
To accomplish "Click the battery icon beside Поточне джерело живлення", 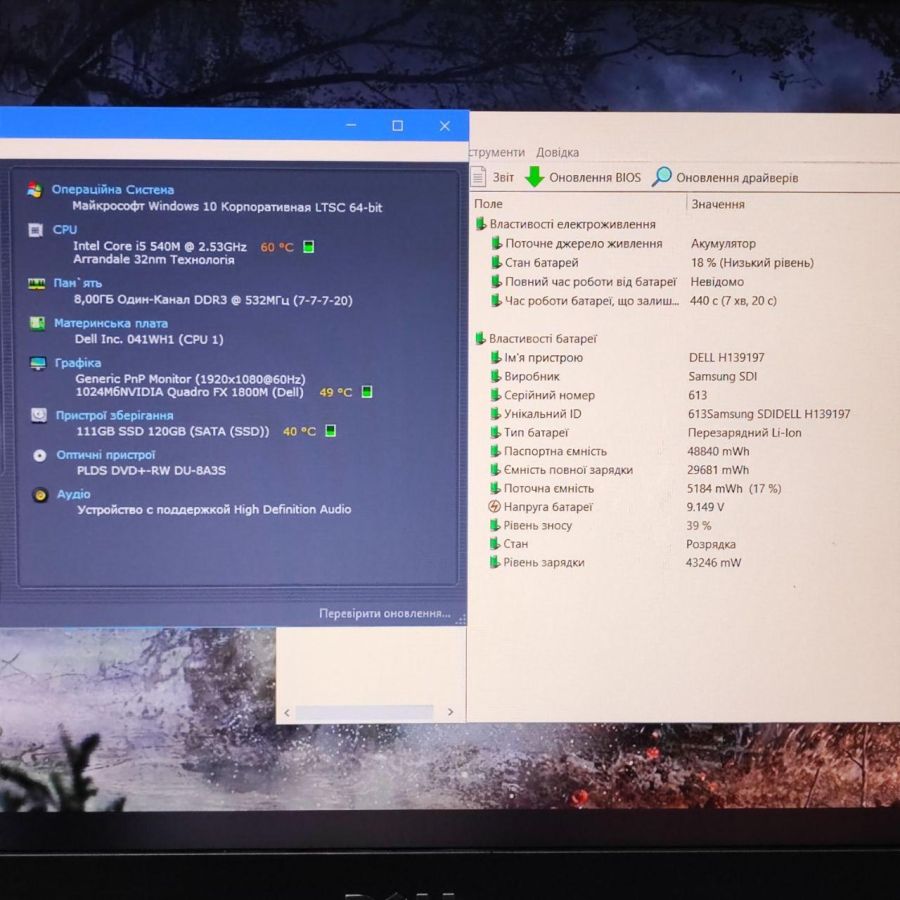I will (496, 243).
